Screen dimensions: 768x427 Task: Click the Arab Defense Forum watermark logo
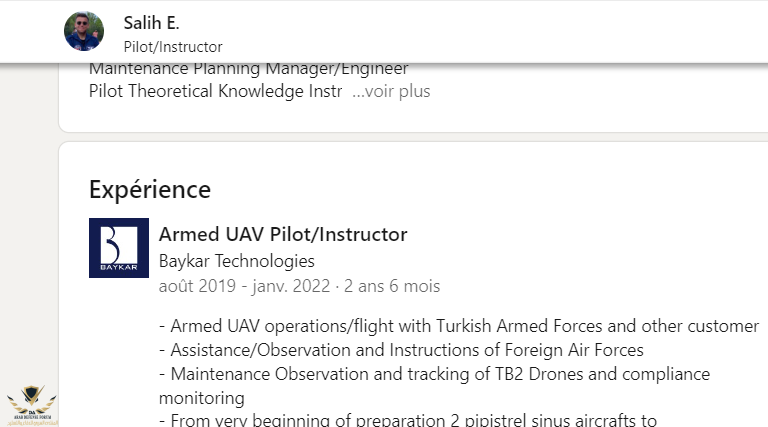click(32, 405)
